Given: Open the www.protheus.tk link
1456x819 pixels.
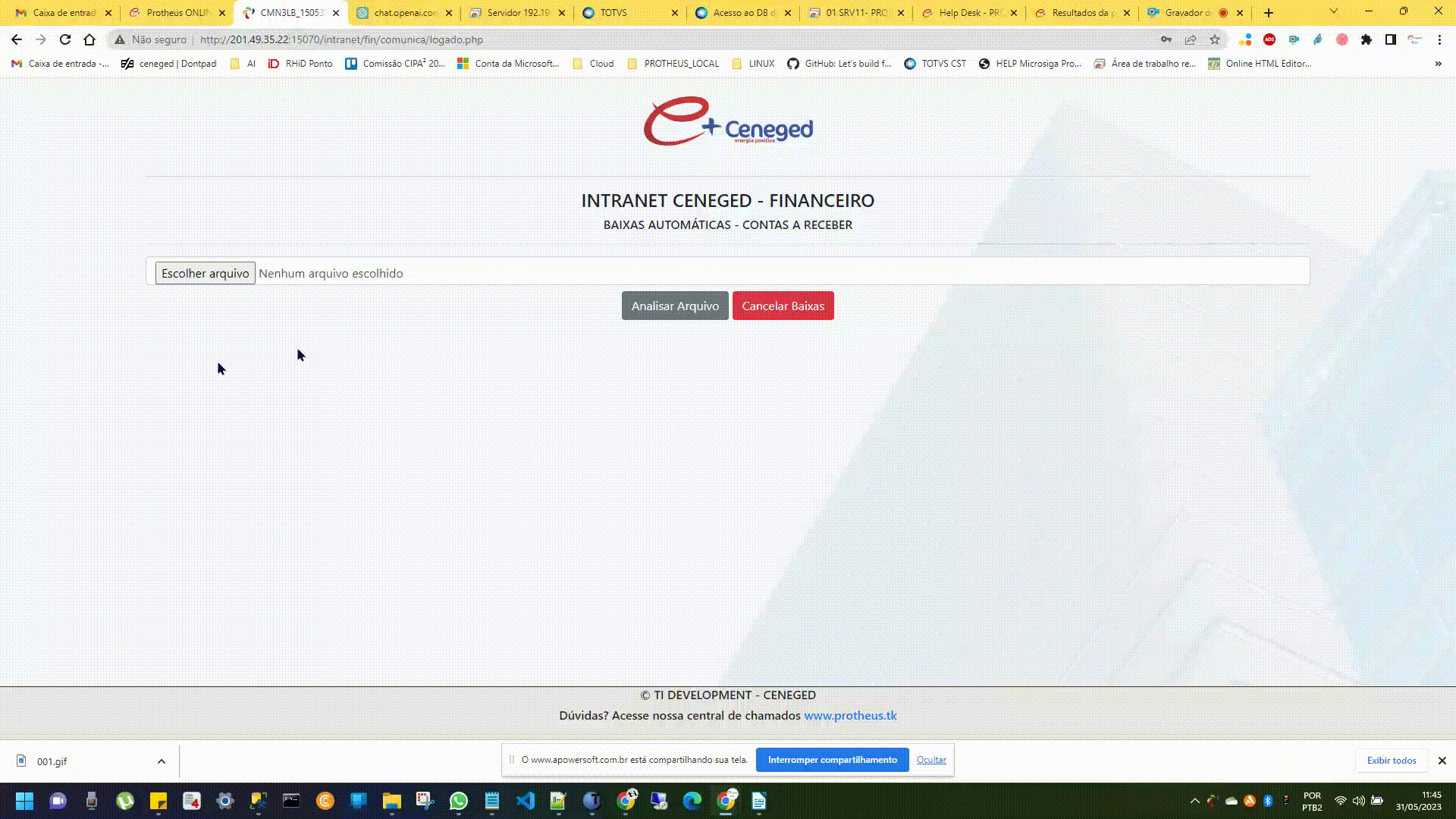Looking at the screenshot, I should (850, 715).
